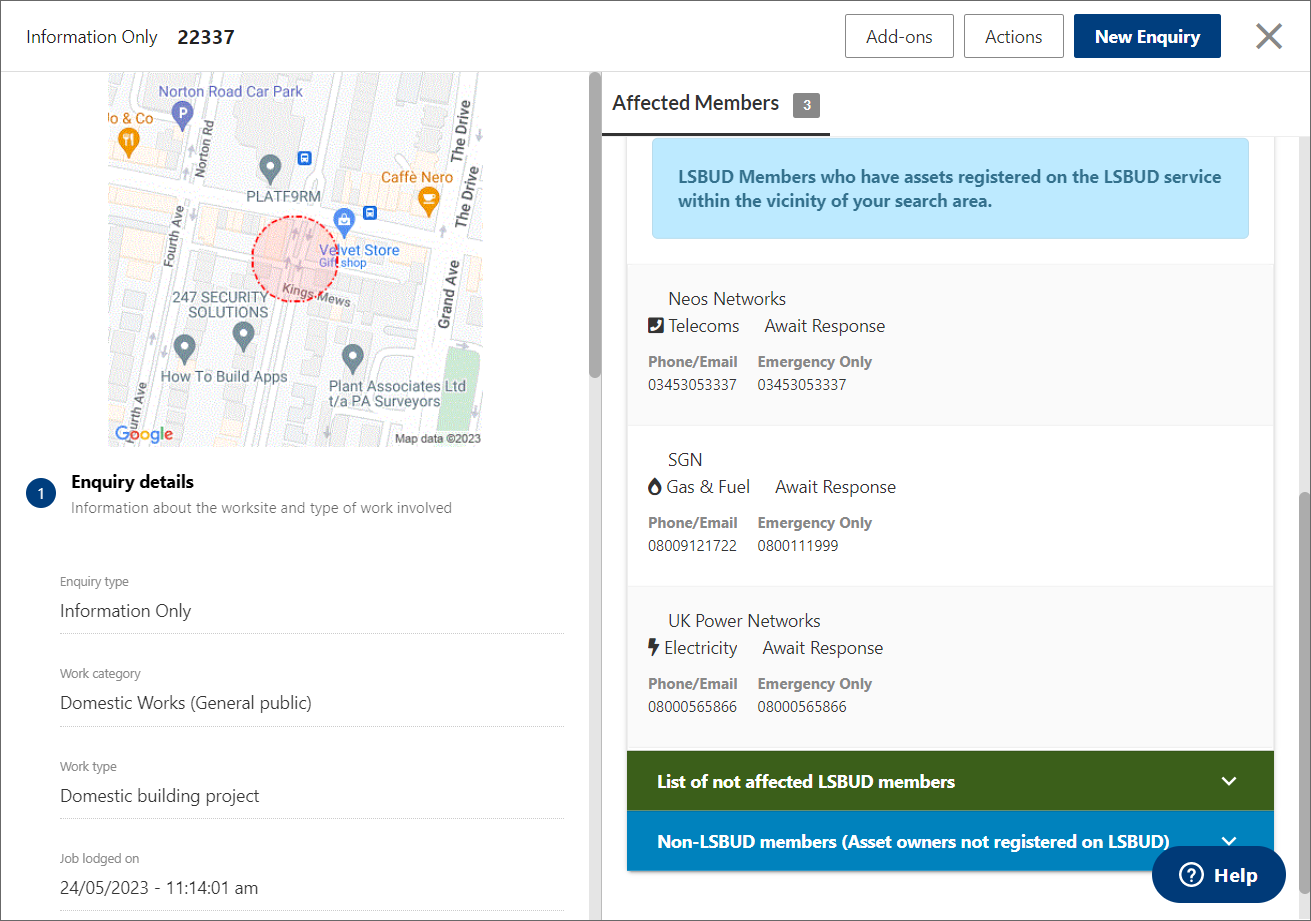
Task: Open the Help widget
Action: pyautogui.click(x=1218, y=875)
